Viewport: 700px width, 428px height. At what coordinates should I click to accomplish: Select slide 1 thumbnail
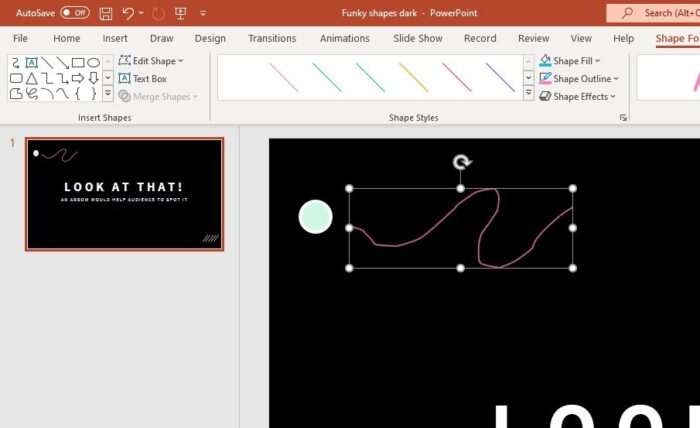coord(125,194)
